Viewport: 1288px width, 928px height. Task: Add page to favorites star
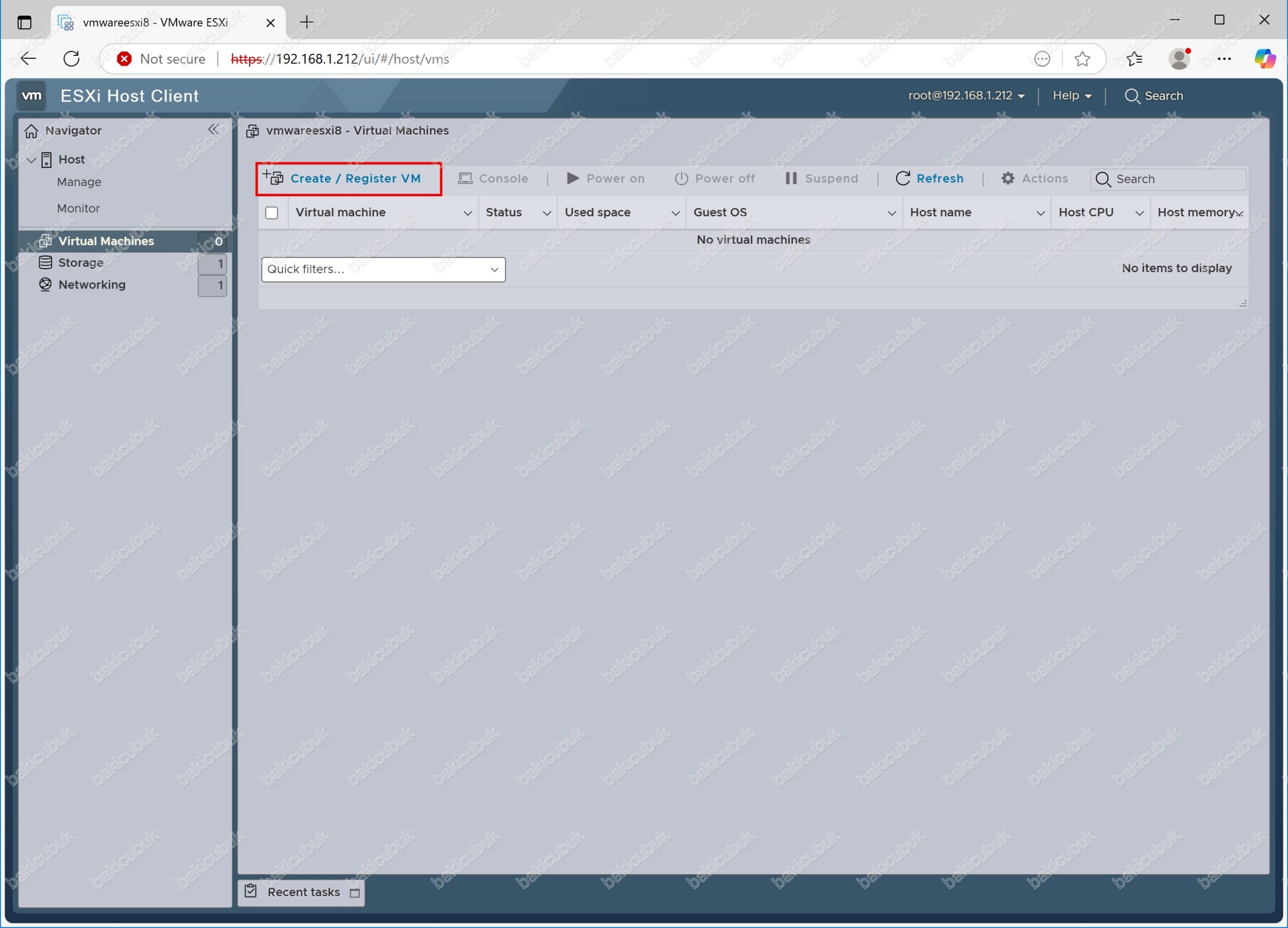(1082, 59)
